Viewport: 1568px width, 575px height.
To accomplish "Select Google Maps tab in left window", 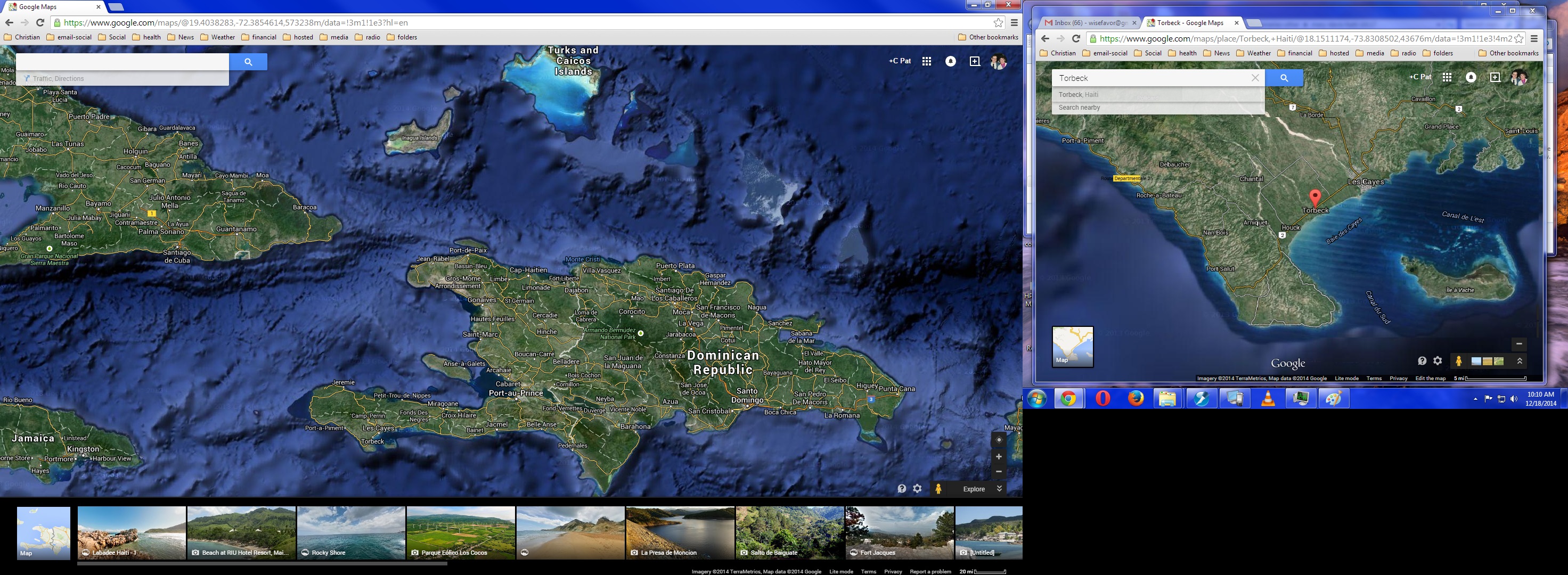I will pos(55,7).
